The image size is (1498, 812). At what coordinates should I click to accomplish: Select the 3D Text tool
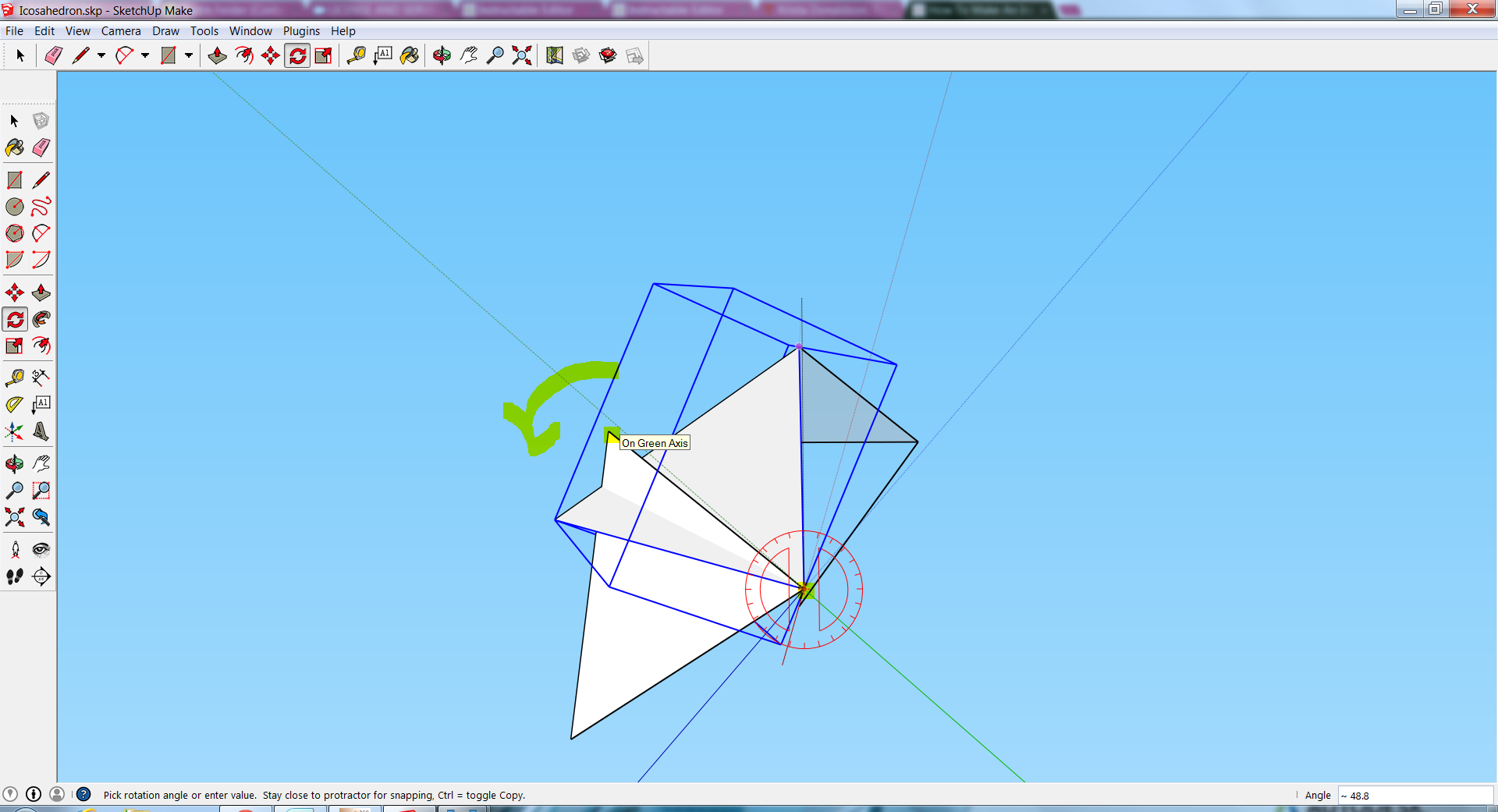41,431
